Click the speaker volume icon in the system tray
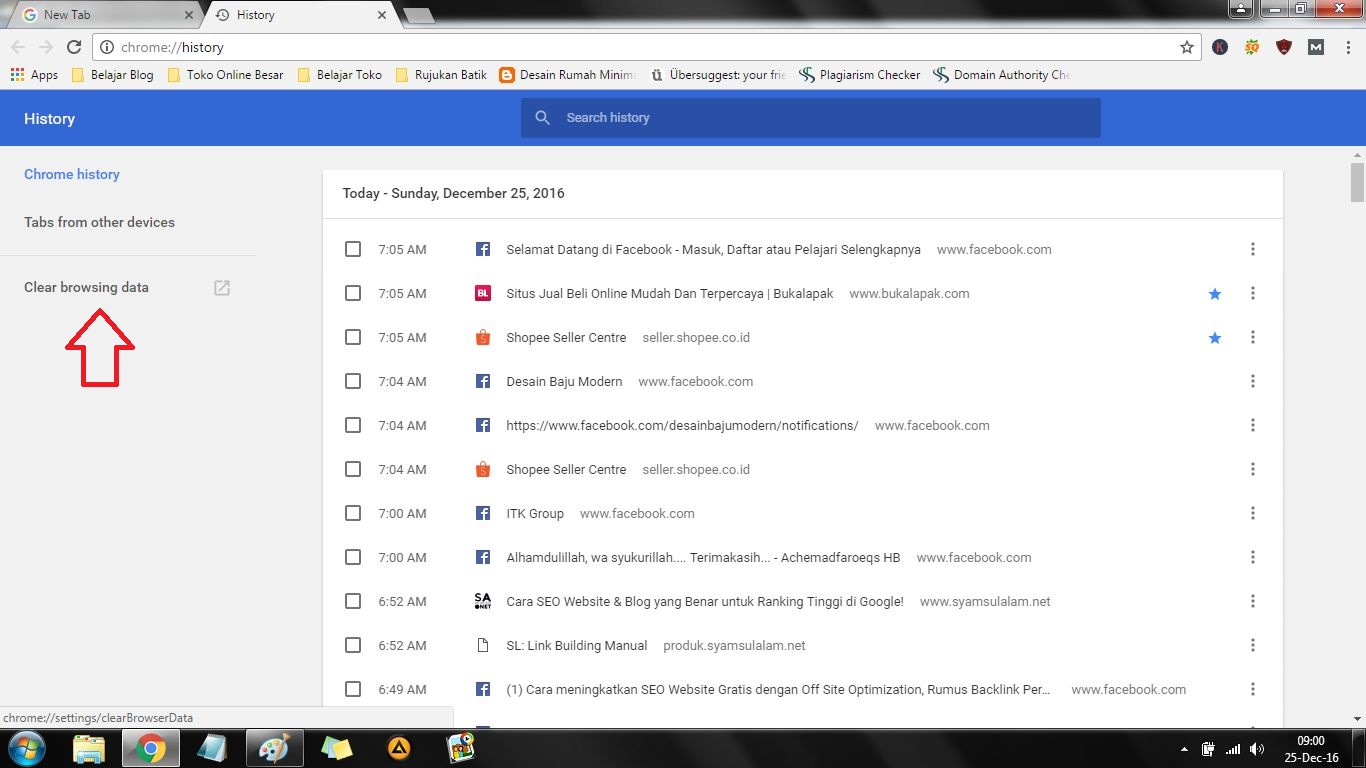 pos(1258,748)
